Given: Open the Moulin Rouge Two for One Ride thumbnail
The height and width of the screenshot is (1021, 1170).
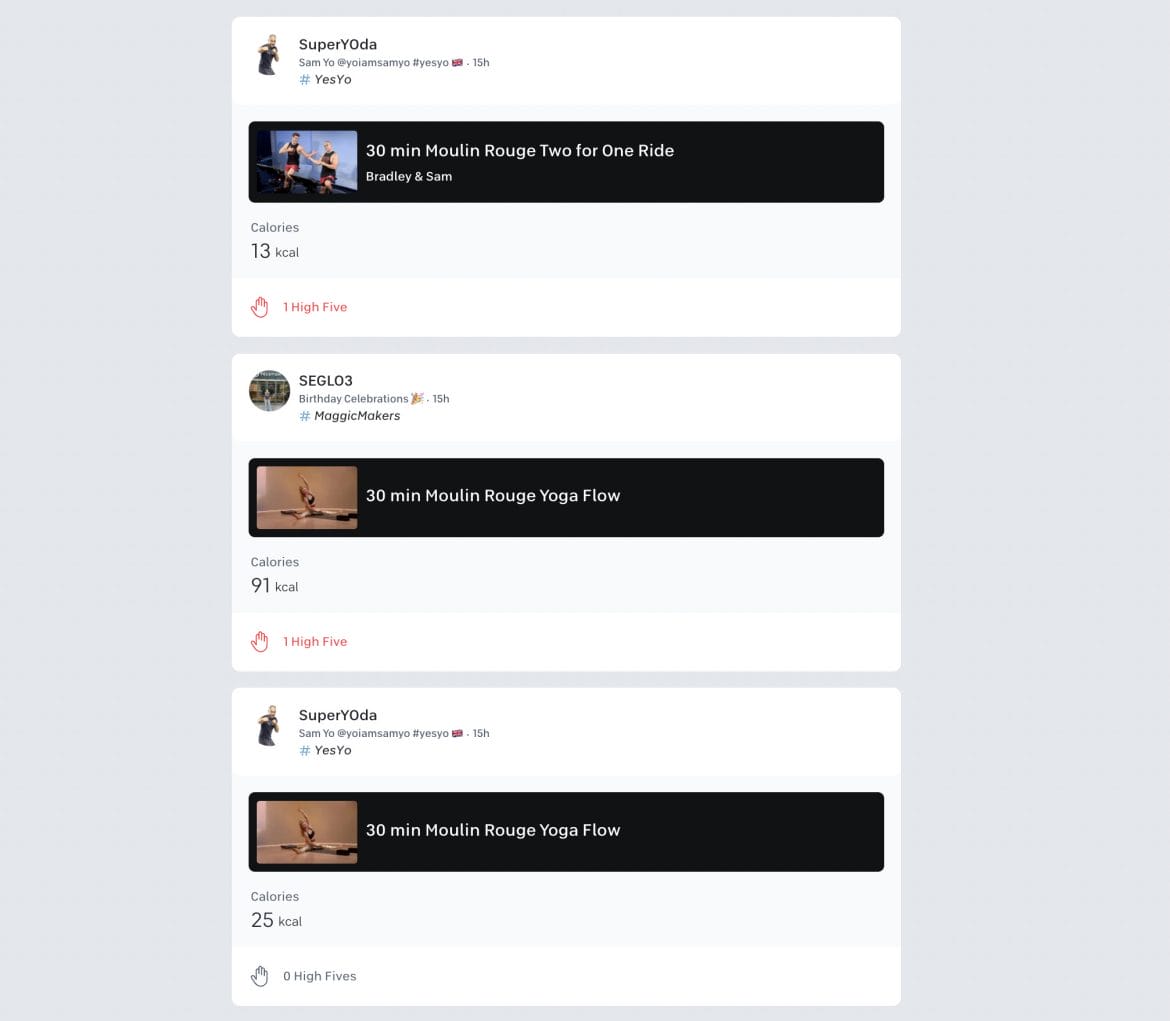Looking at the screenshot, I should tap(307, 162).
